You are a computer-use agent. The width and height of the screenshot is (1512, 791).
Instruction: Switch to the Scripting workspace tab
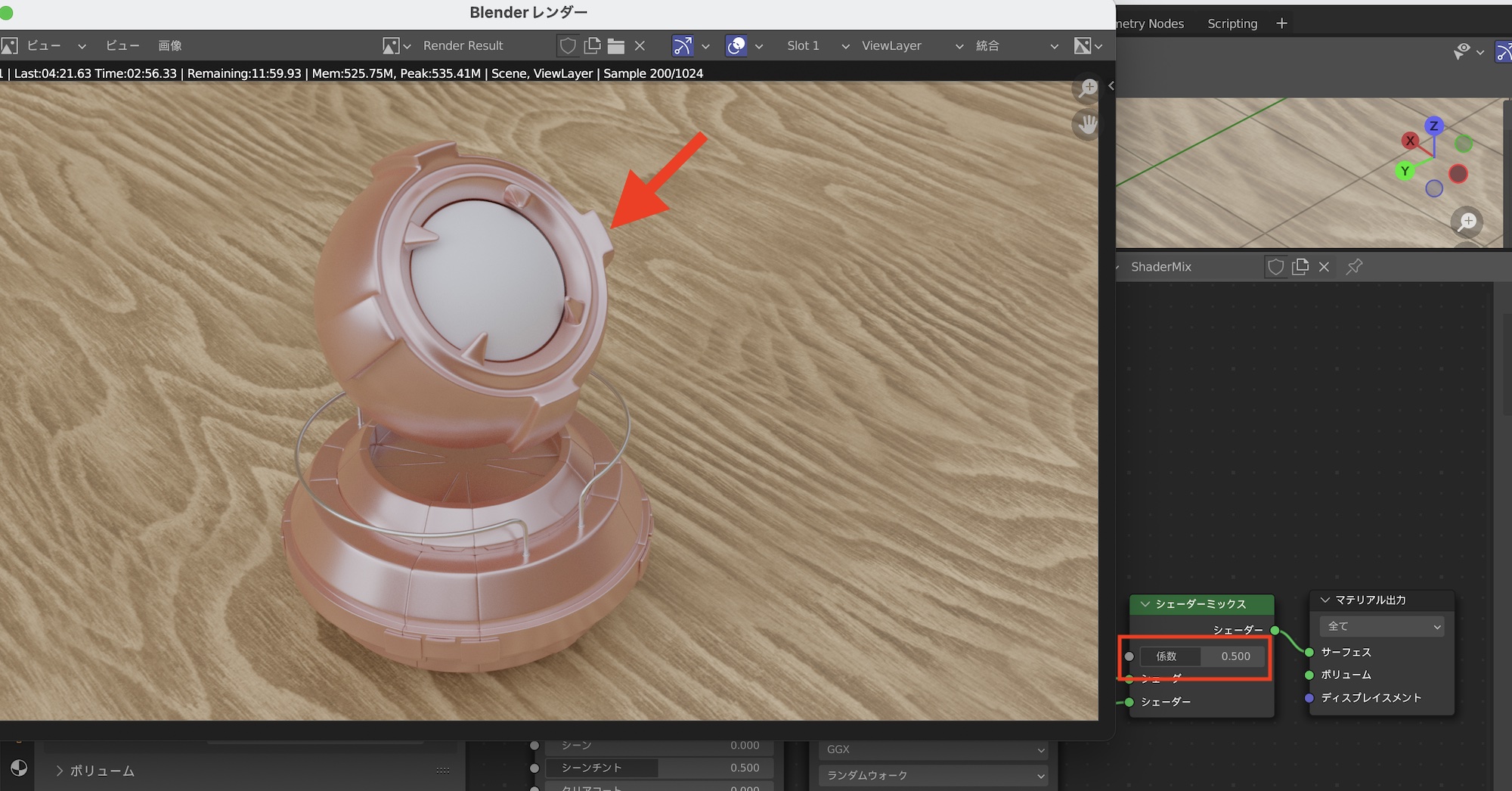pos(1232,23)
